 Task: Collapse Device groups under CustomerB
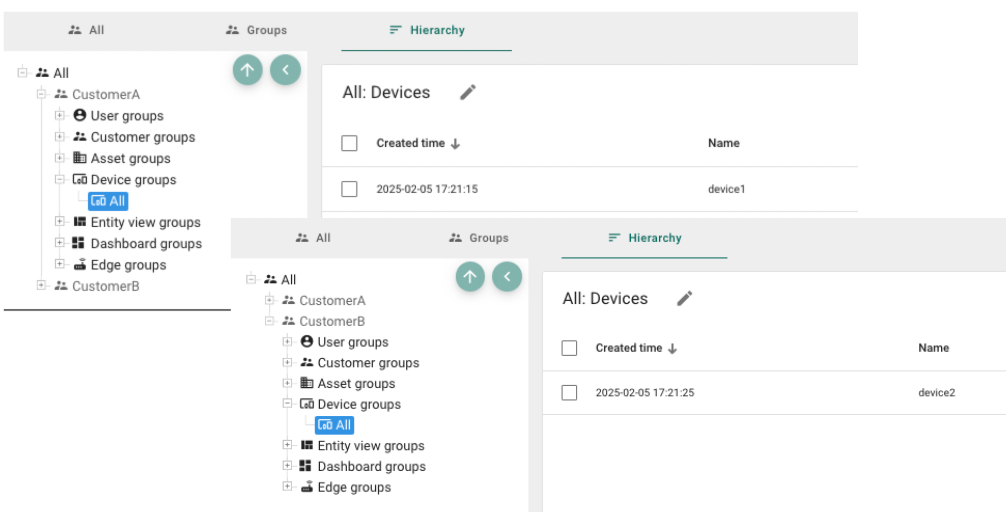coord(287,404)
